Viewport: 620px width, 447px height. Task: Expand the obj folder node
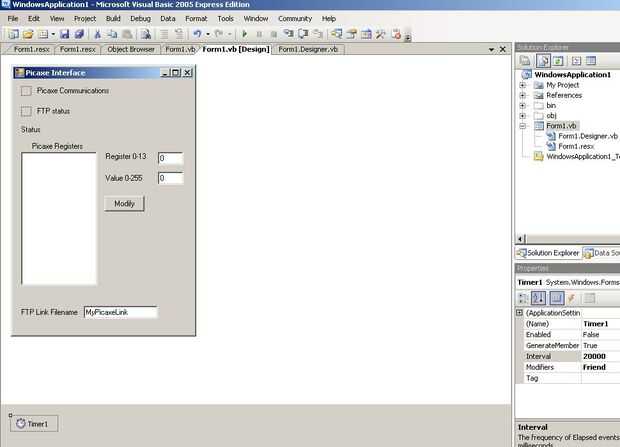[523, 116]
